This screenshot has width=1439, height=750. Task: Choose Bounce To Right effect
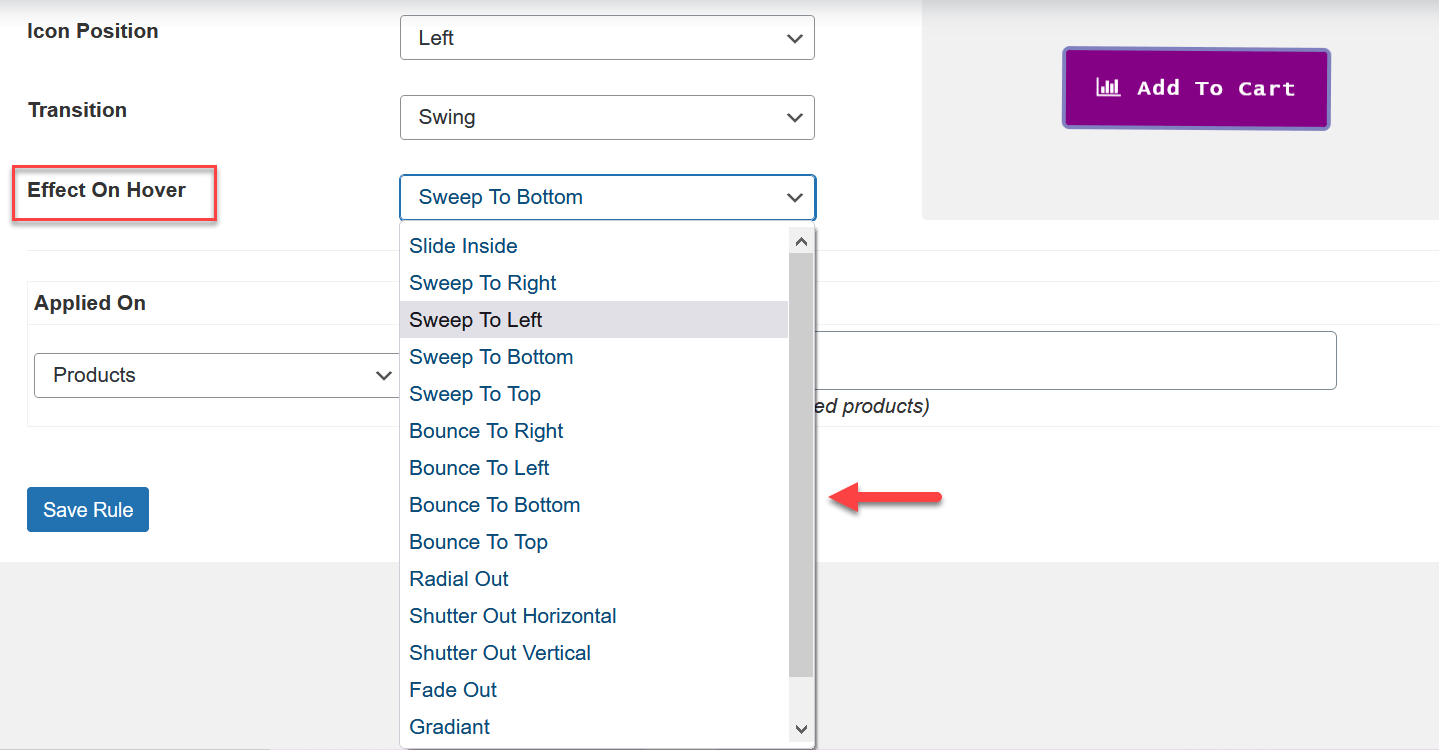coord(486,431)
